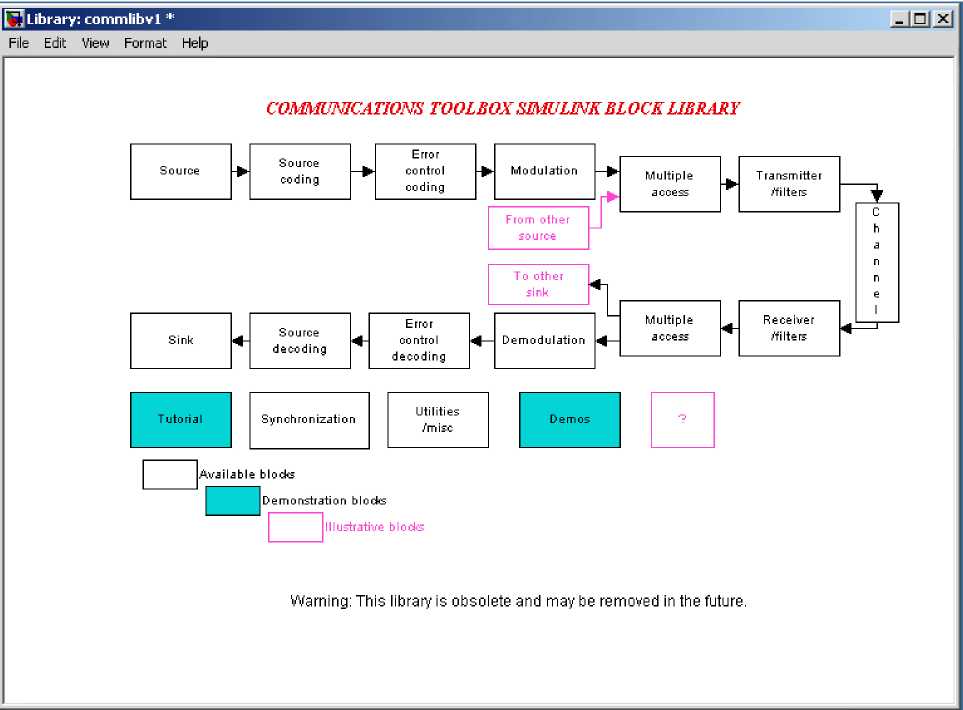
Task: Select the upper Multiple access block
Action: point(670,184)
